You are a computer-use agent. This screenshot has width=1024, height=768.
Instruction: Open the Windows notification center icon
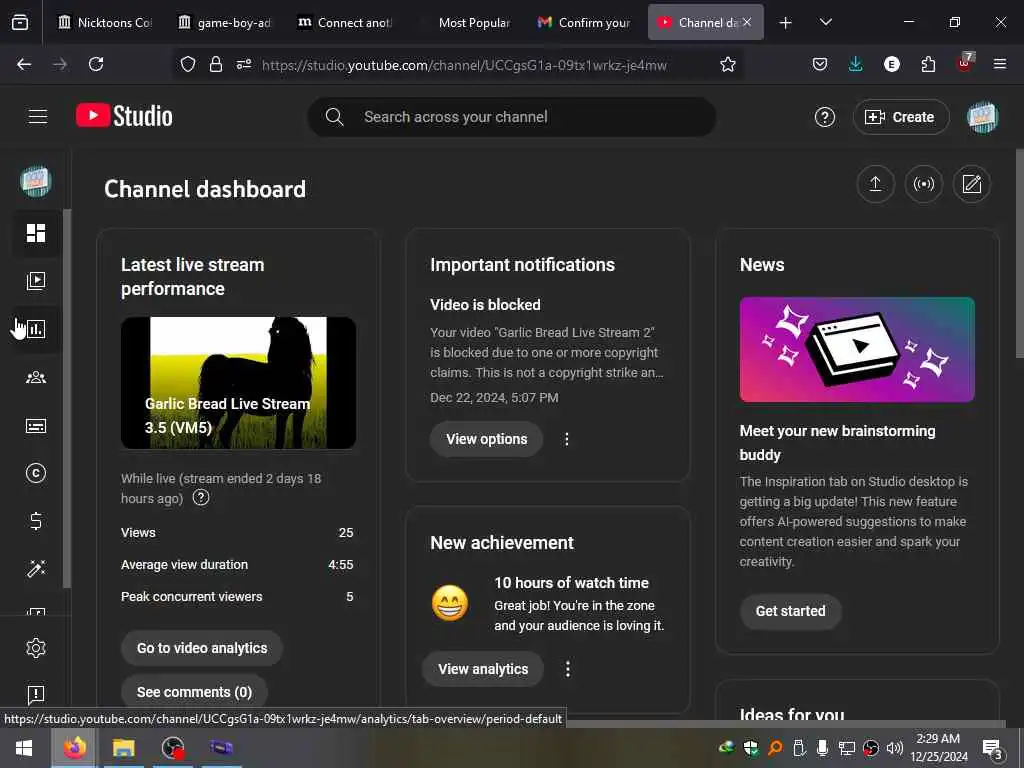(x=992, y=748)
